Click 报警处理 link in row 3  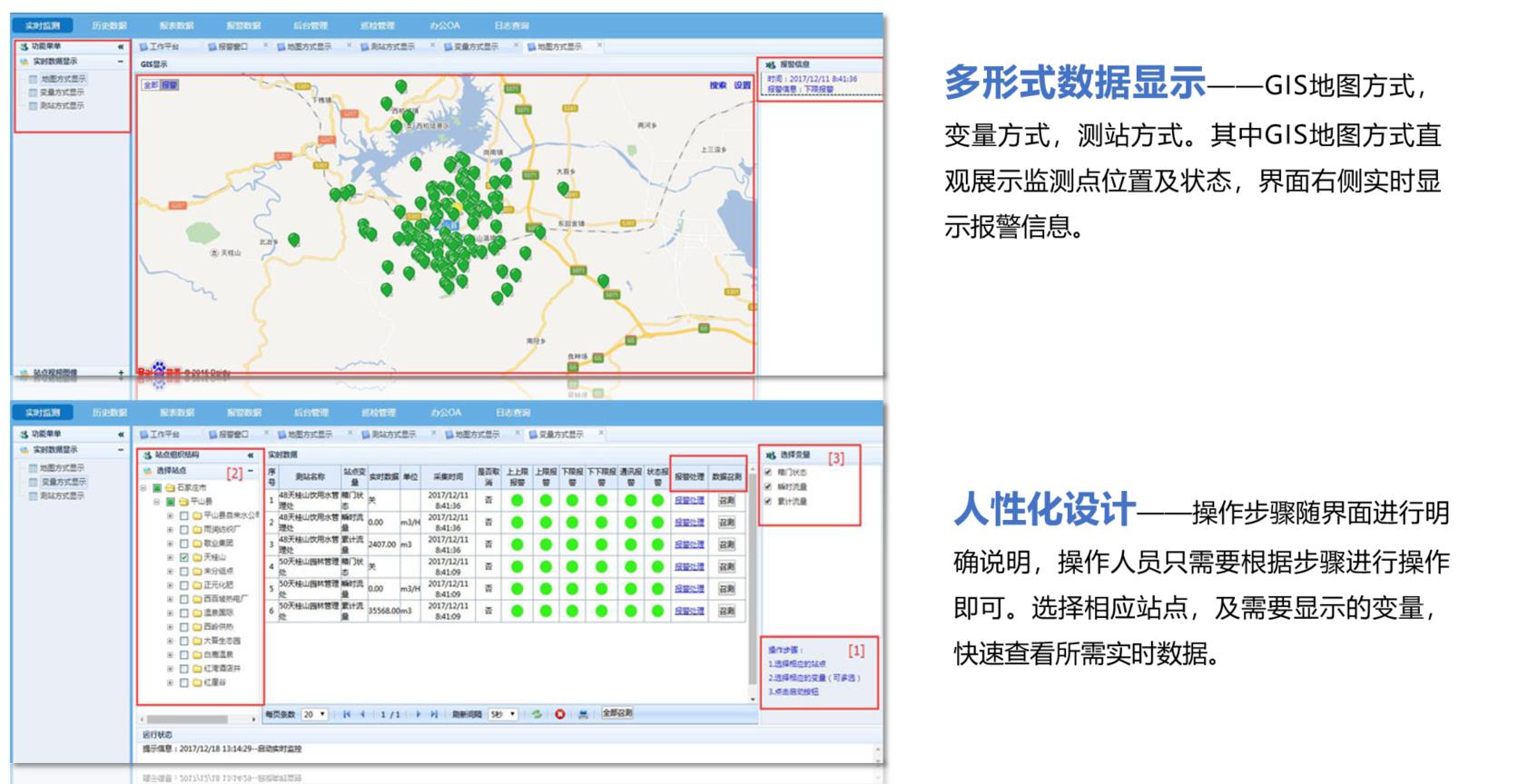(x=689, y=544)
